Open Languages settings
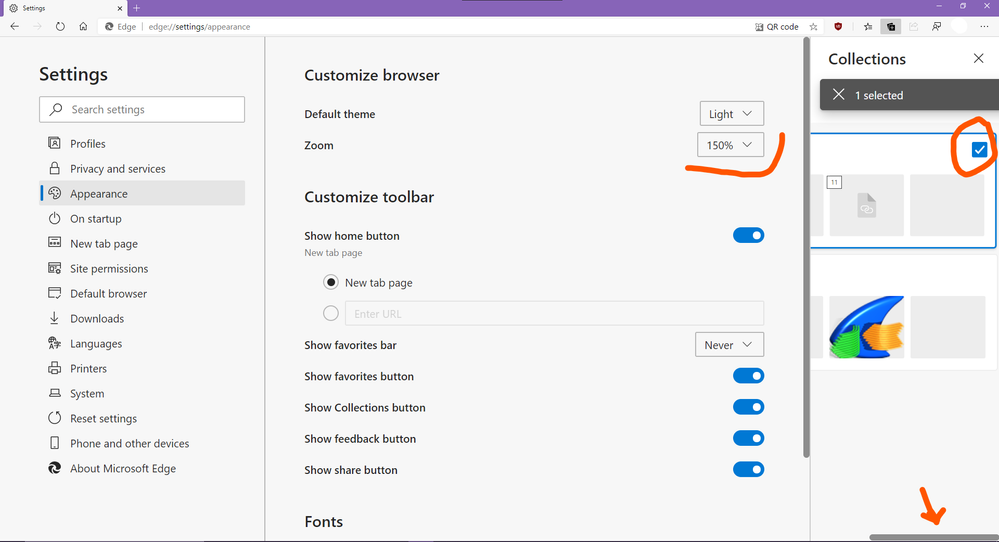Viewport: 999px width, 542px height. point(143,343)
